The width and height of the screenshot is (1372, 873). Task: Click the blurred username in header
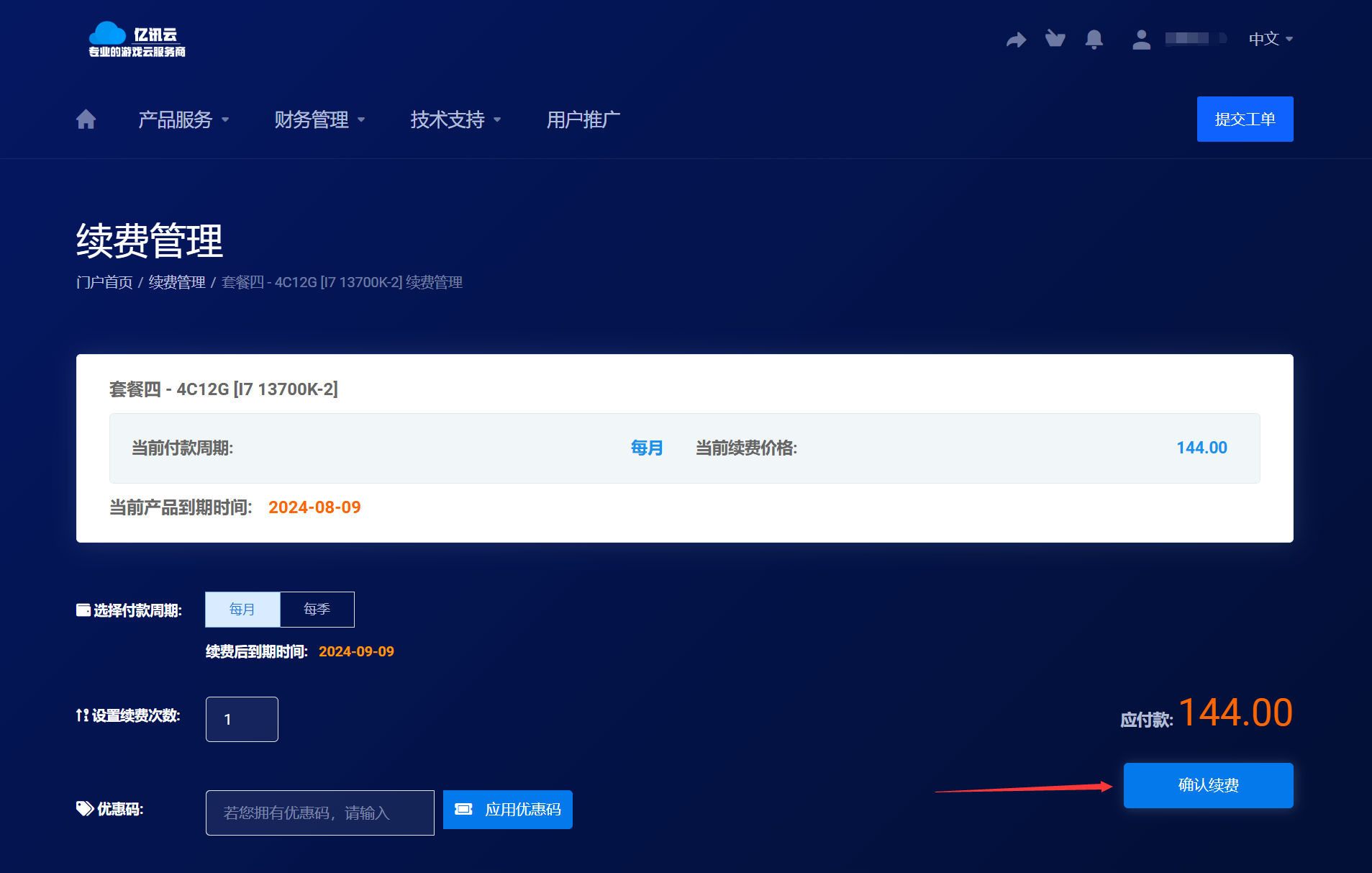point(1195,38)
